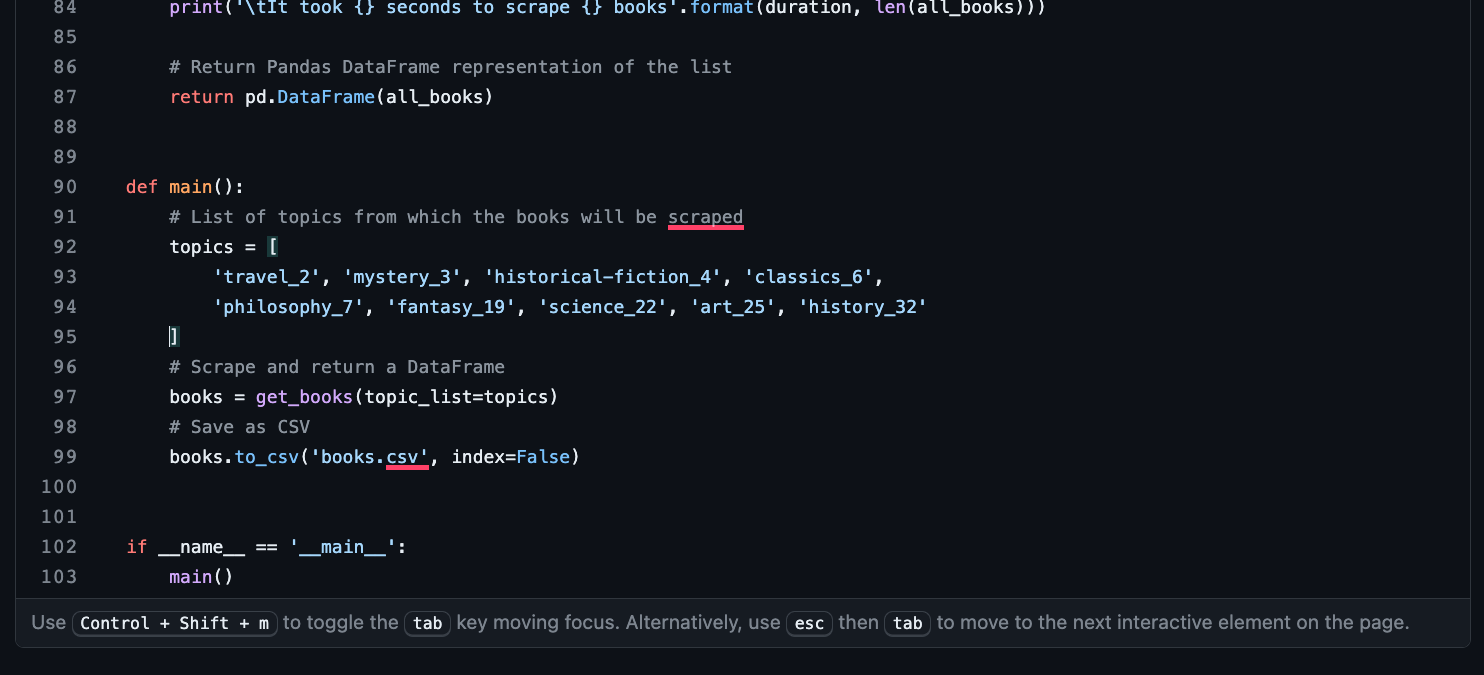The width and height of the screenshot is (1484, 675).
Task: Click the 'Control + Shift + m' key badge
Action: coord(174,623)
